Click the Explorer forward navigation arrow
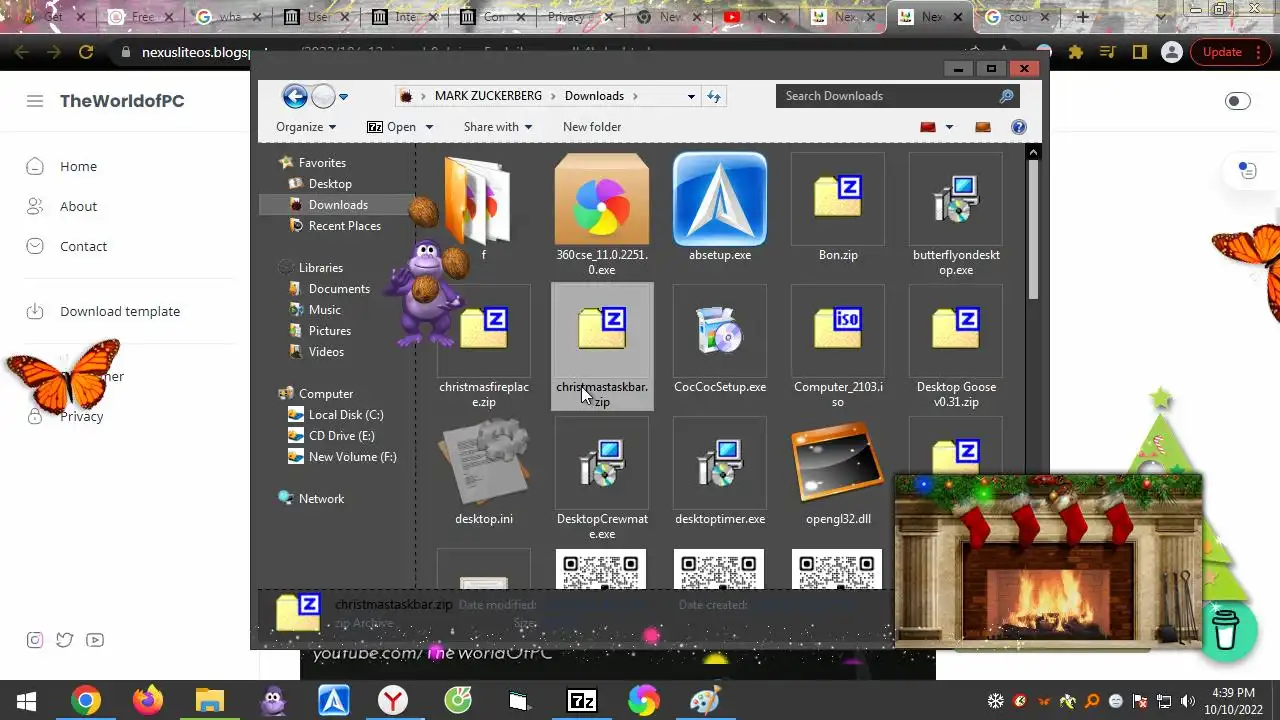The height and width of the screenshot is (720, 1280). pyautogui.click(x=323, y=96)
